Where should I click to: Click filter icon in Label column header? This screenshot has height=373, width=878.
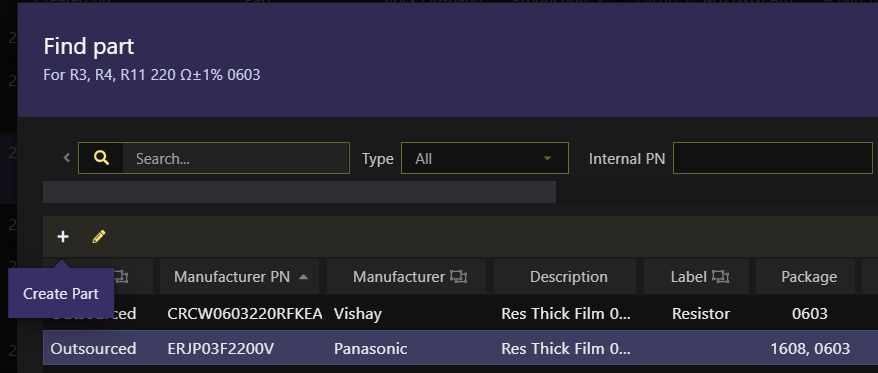point(720,277)
